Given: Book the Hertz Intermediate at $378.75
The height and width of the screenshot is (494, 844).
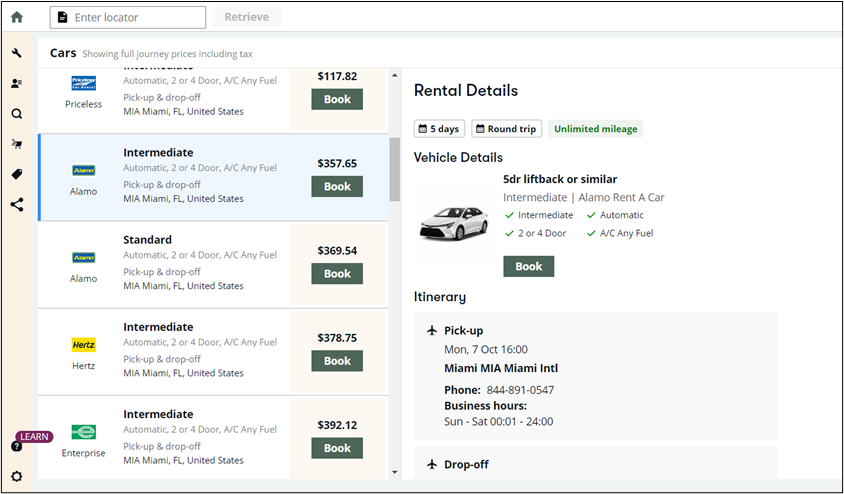Looking at the screenshot, I should pyautogui.click(x=337, y=361).
